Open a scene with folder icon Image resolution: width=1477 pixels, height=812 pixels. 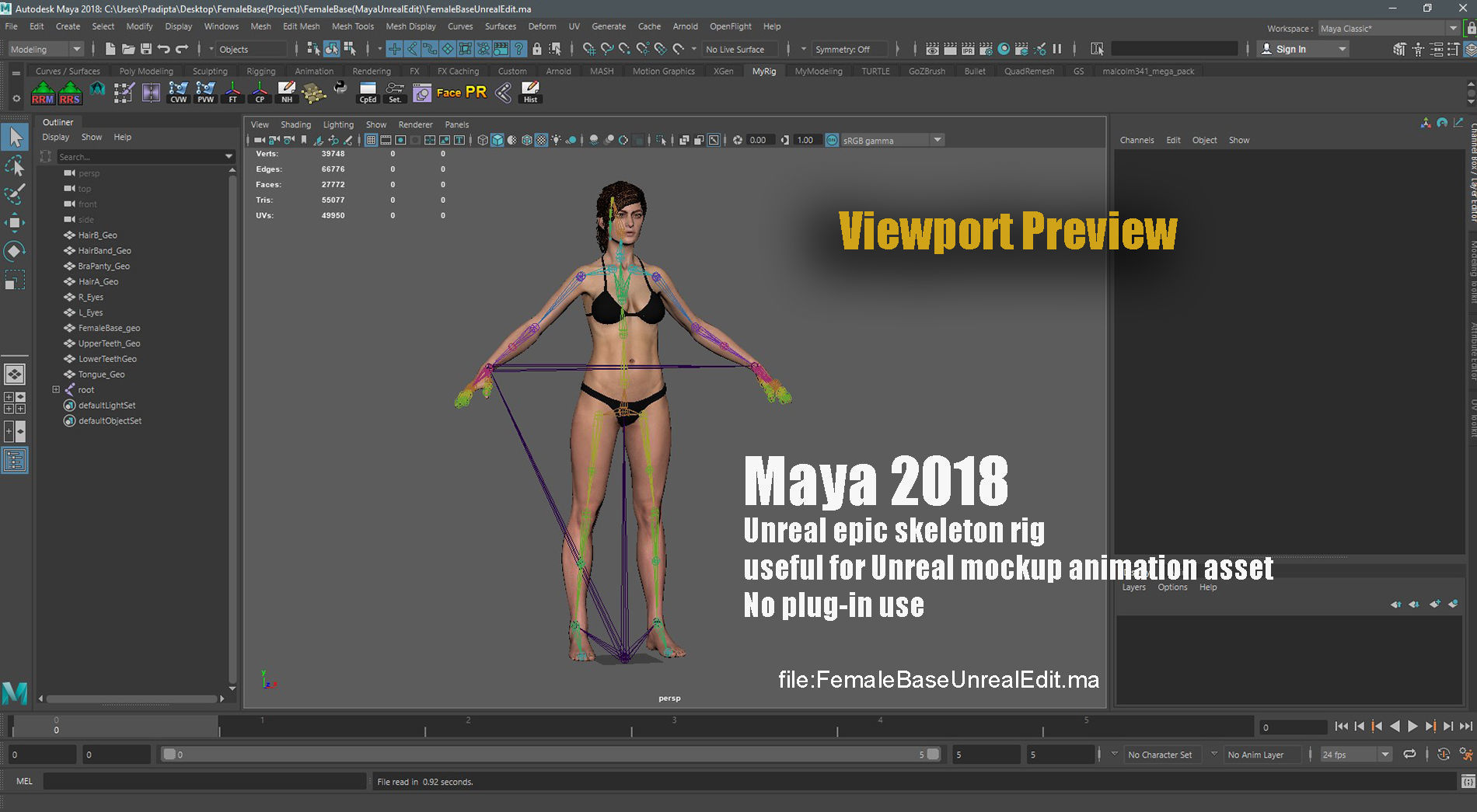point(128,49)
